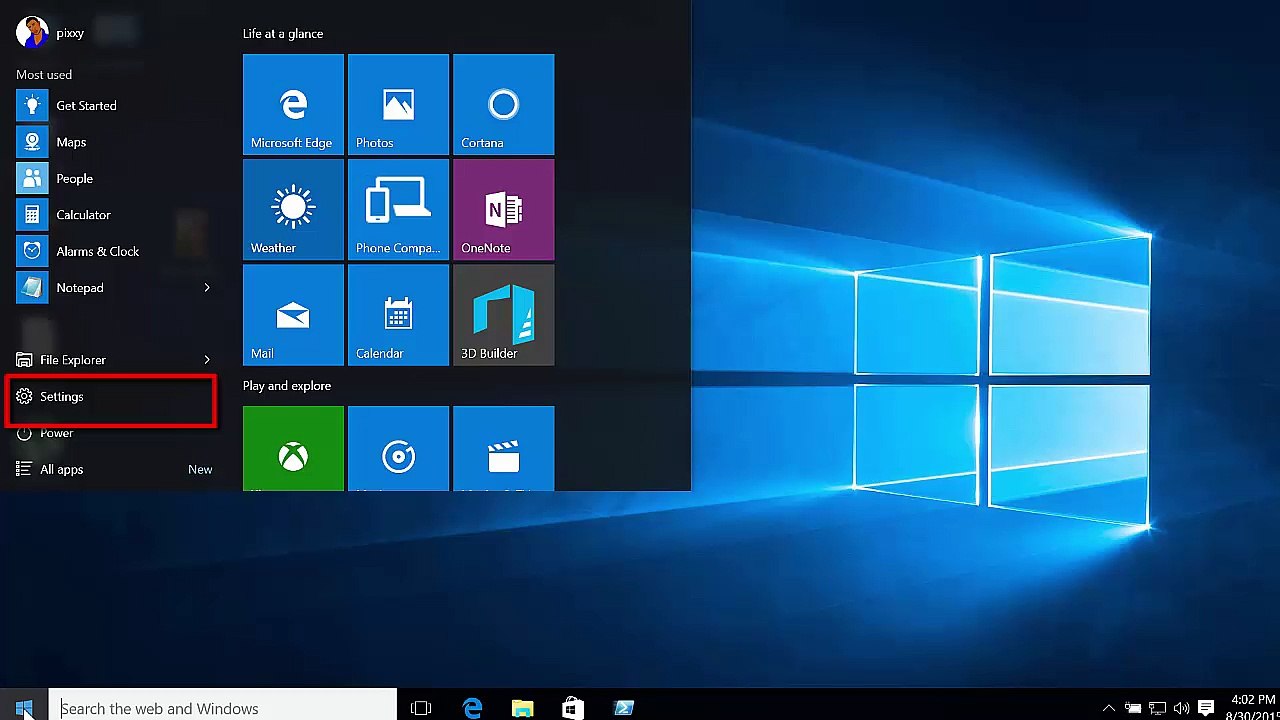
Task: Click the People app icon
Action: tap(32, 178)
